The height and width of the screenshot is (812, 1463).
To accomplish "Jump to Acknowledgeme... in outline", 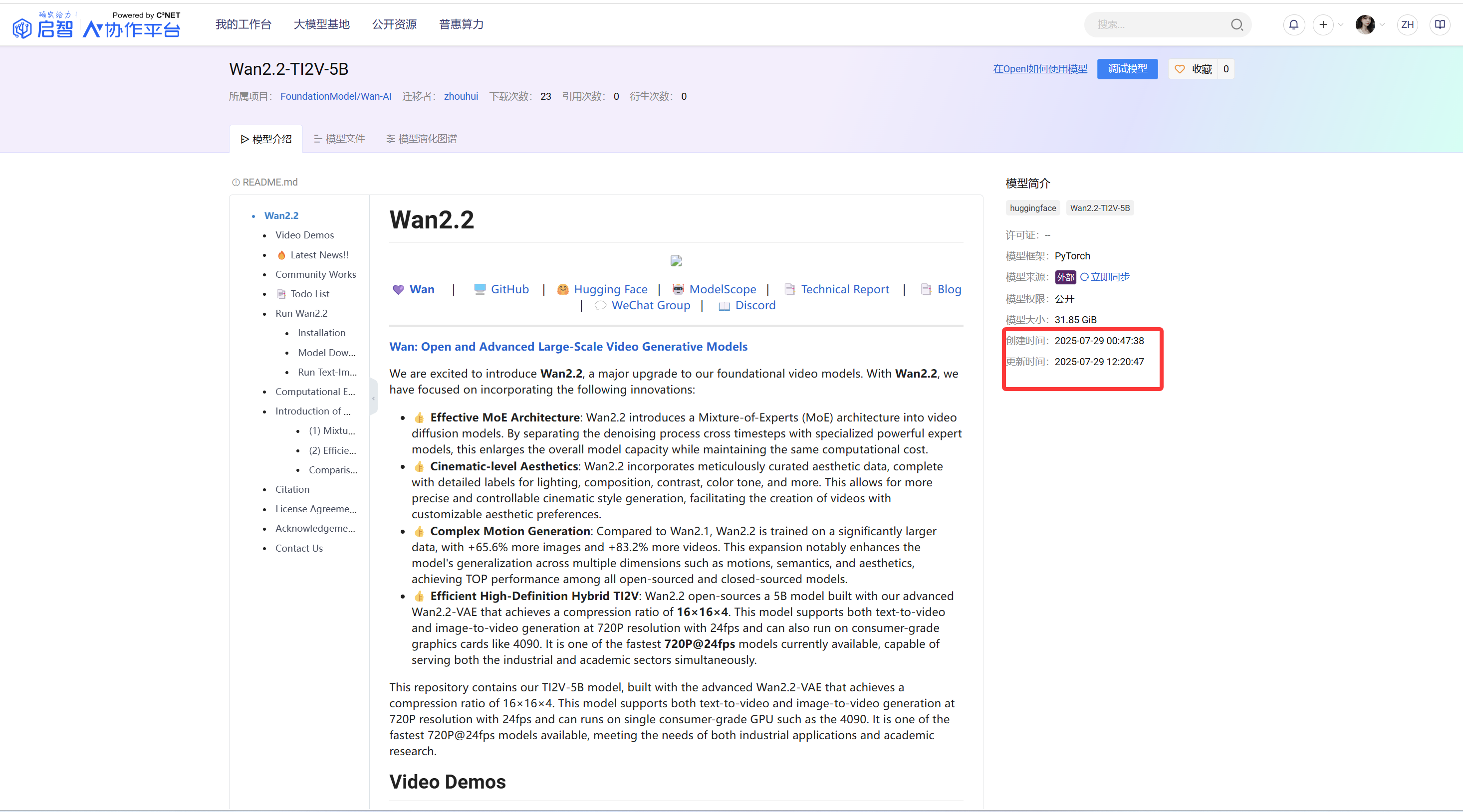I will point(315,528).
